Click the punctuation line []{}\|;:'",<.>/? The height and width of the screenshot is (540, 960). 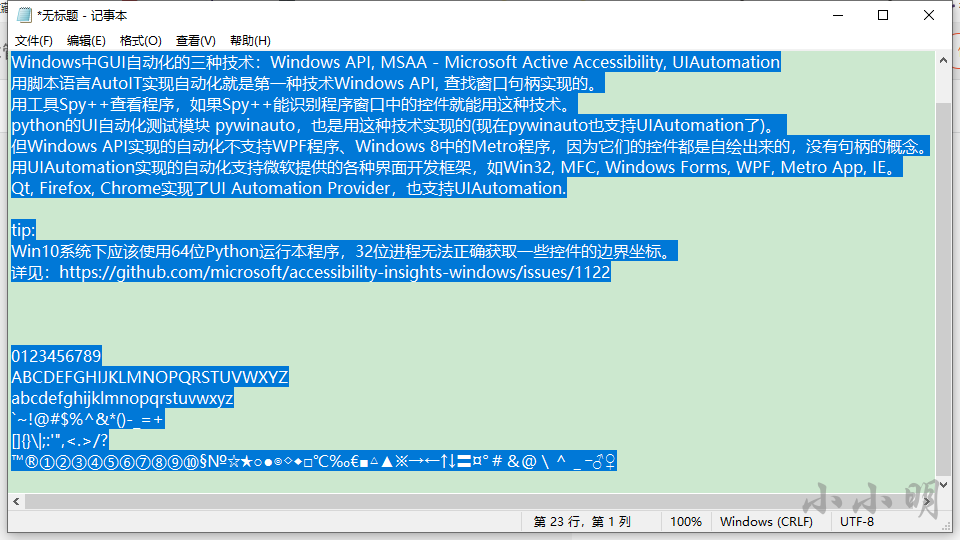point(60,440)
